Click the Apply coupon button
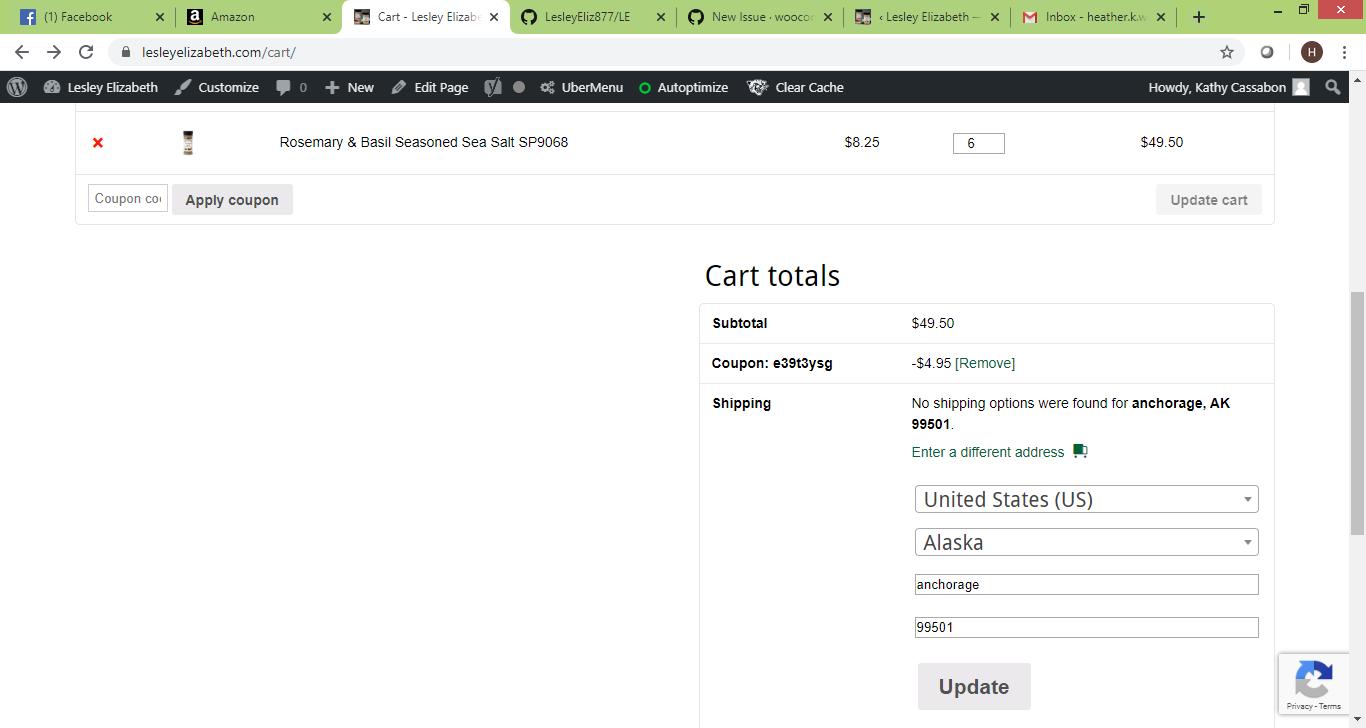The image size is (1366, 728). click(232, 200)
